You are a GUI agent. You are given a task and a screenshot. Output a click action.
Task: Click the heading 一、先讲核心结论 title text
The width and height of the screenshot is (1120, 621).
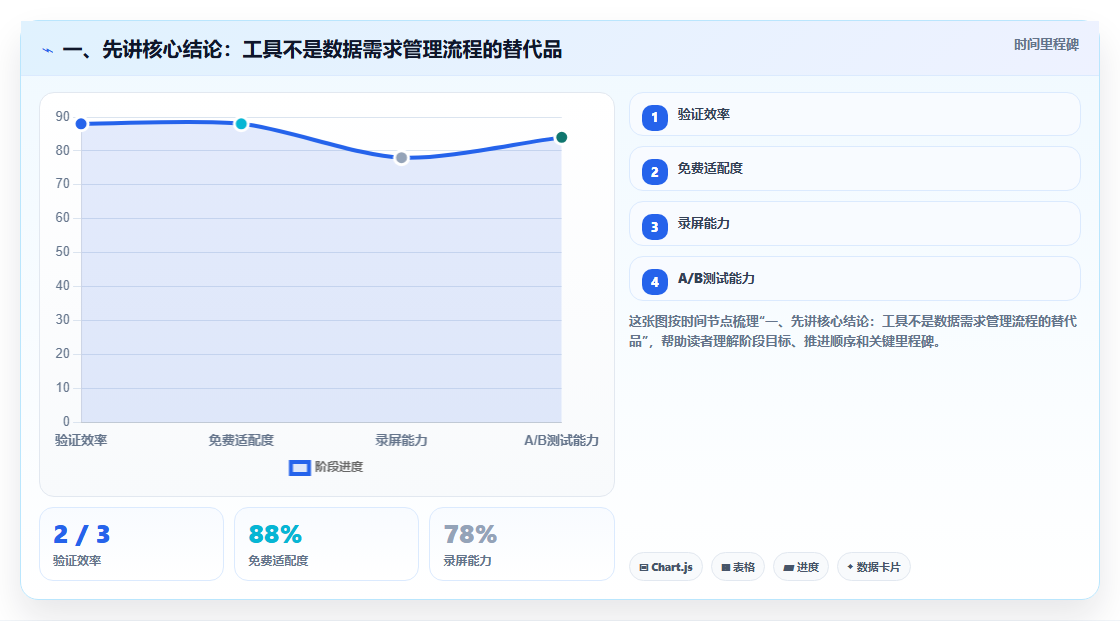312,50
